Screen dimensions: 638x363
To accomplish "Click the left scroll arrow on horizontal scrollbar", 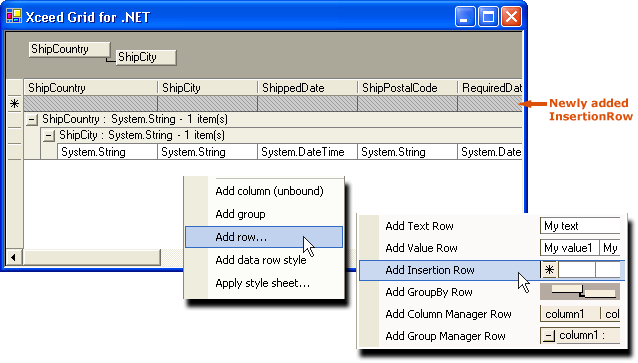I will click(14, 257).
